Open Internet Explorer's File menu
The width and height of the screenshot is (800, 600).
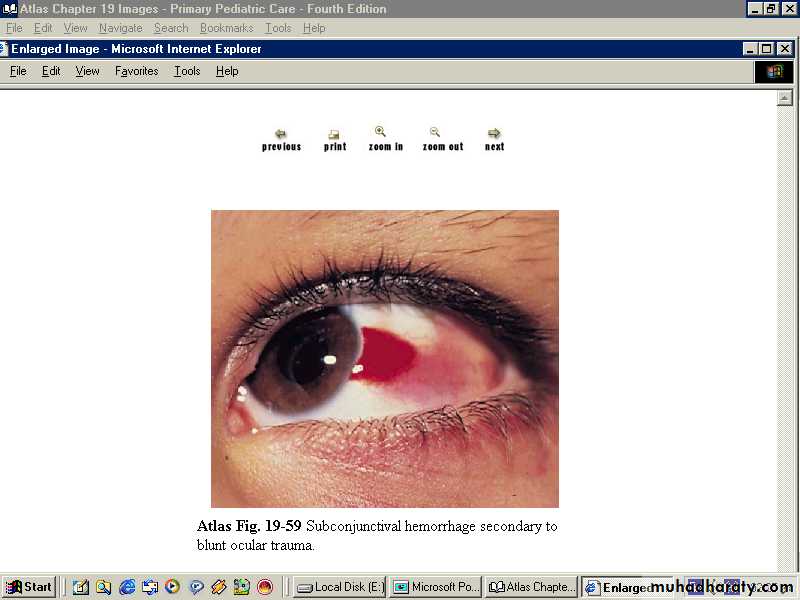coord(18,71)
